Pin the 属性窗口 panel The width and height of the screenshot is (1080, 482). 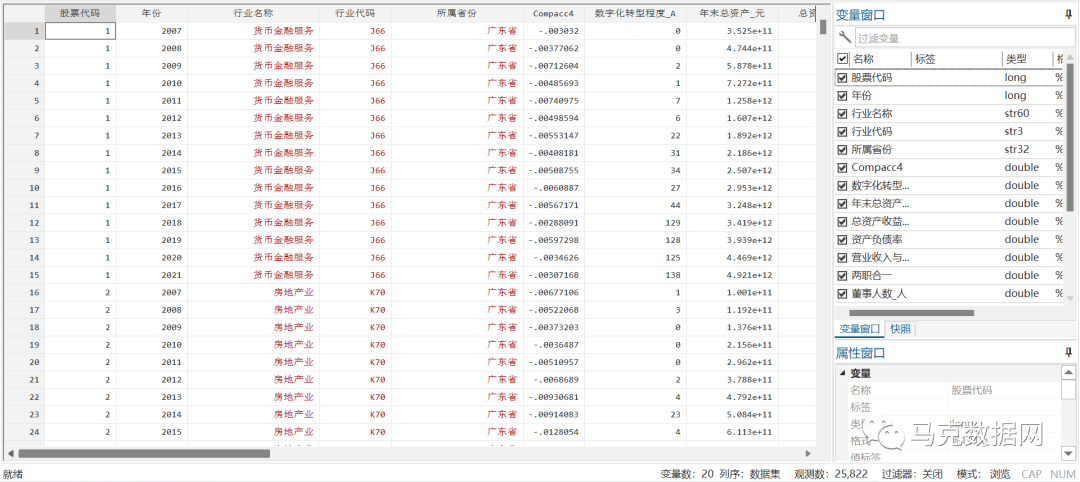point(1069,353)
